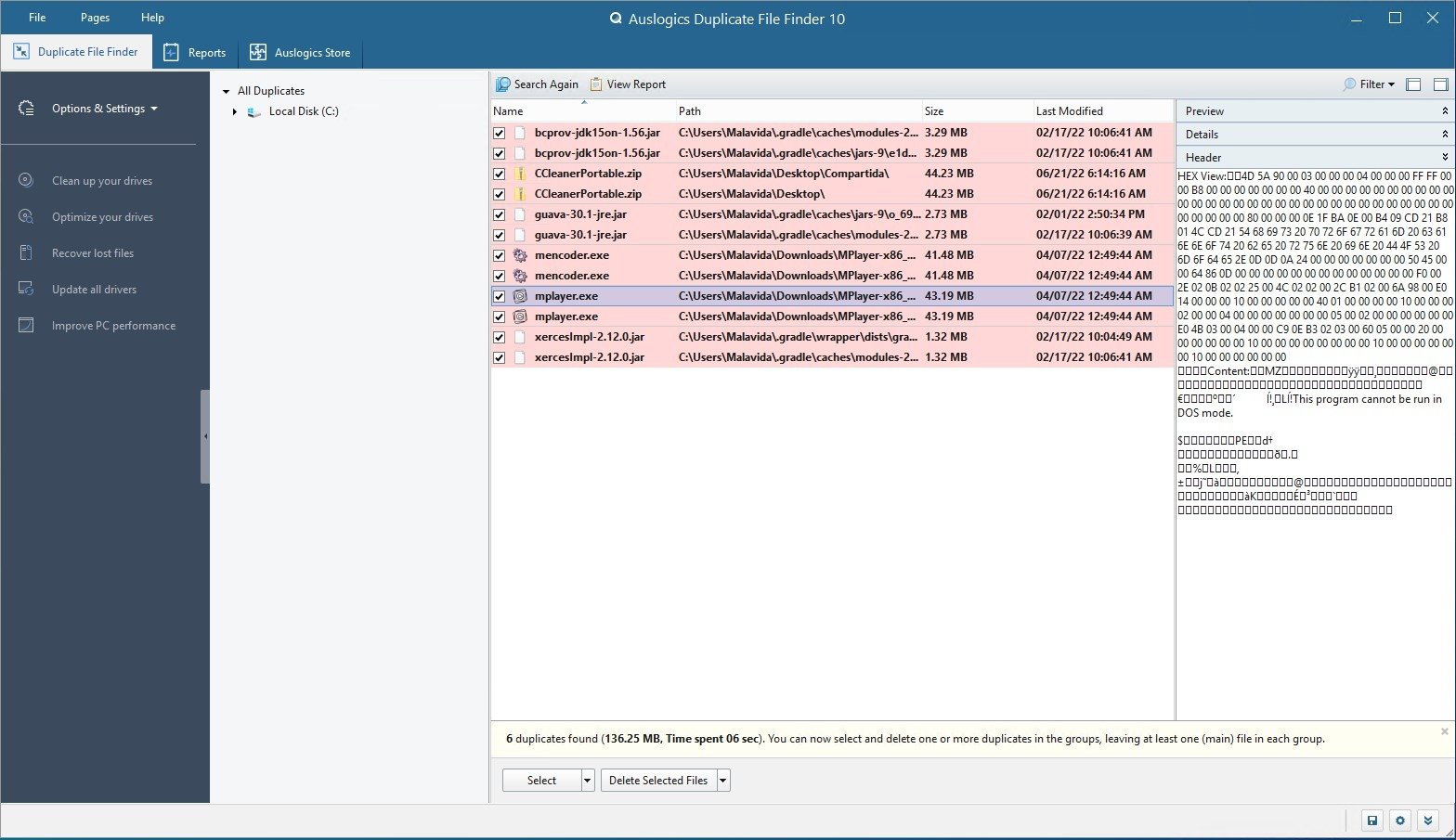Collapse the sidebar using the splitter handle
1456x840 pixels.
pos(205,436)
